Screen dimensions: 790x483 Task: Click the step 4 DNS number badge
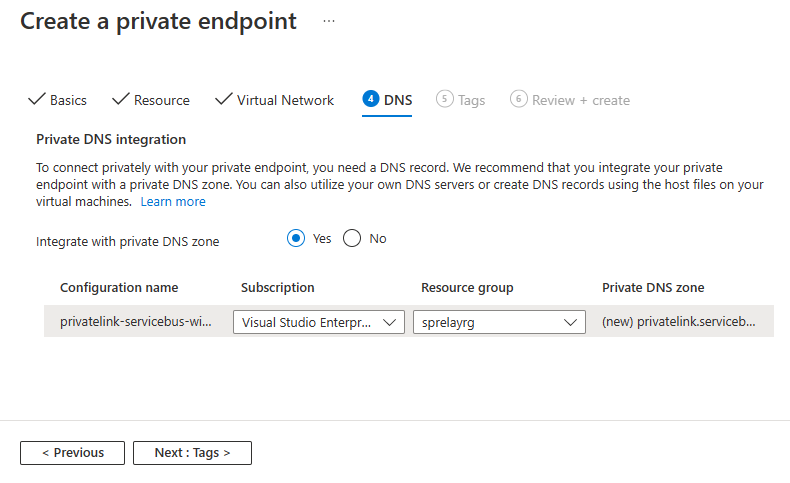(371, 99)
